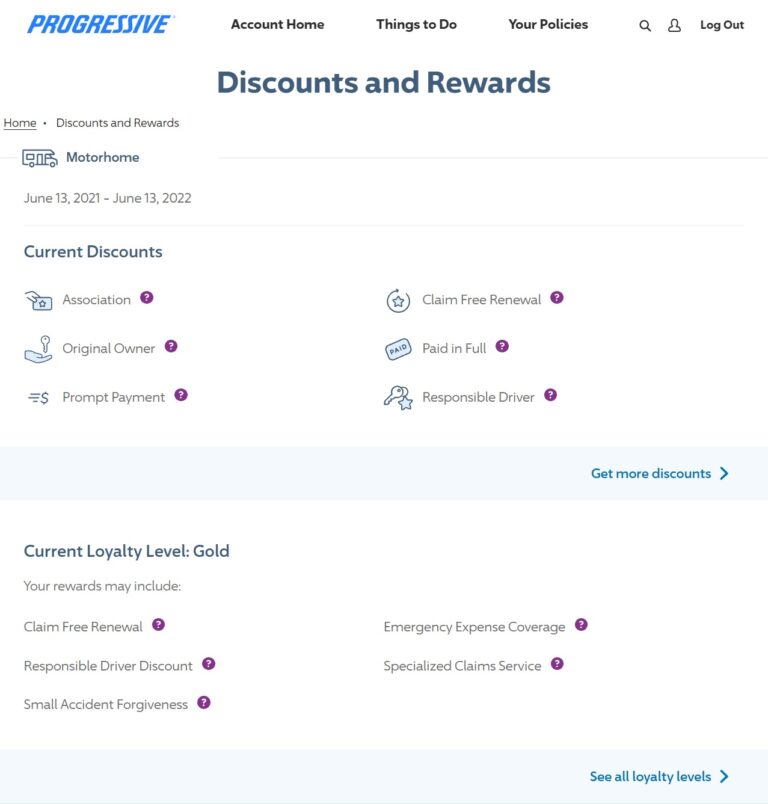768x804 pixels.
Task: Click the search magnifier icon
Action: (x=645, y=26)
